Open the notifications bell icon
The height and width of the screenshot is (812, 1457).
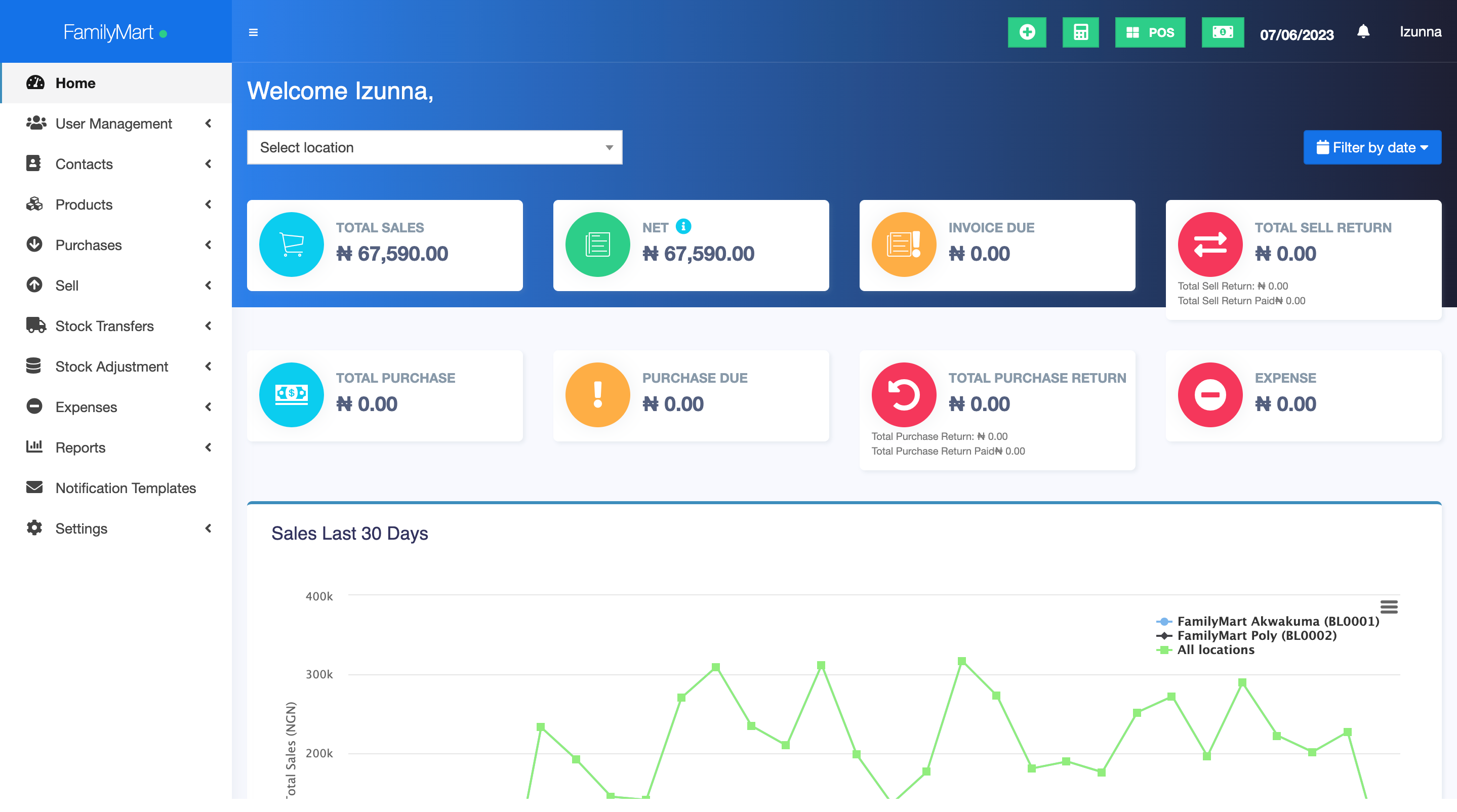coord(1363,31)
